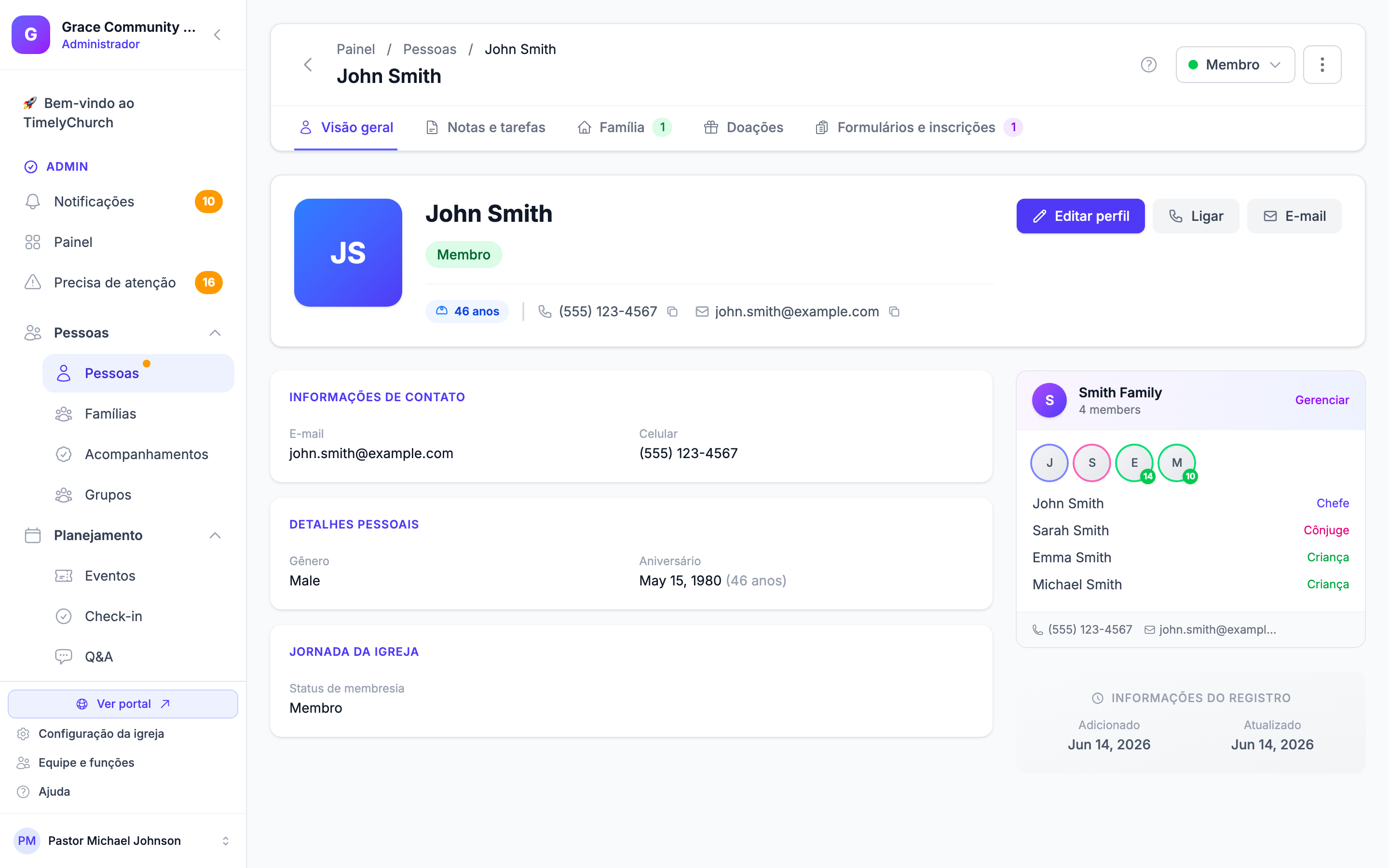The image size is (1389, 868).
Task: Collapse the Pessoas sidebar section
Action: (x=215, y=333)
